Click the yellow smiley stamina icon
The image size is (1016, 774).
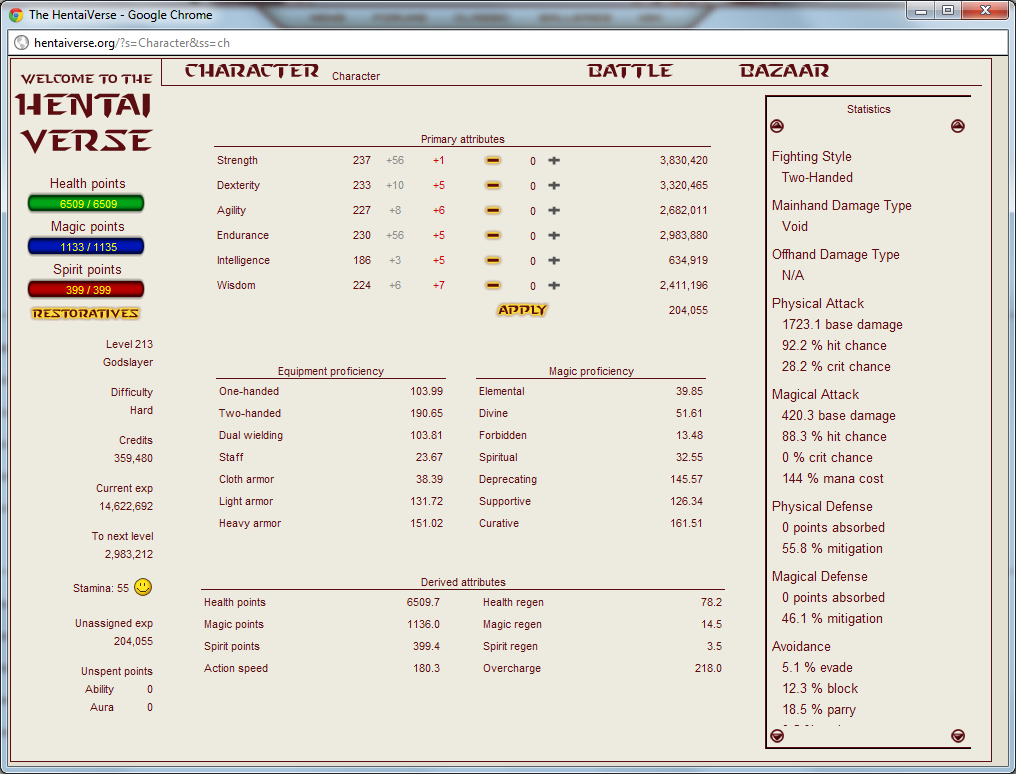click(143, 587)
